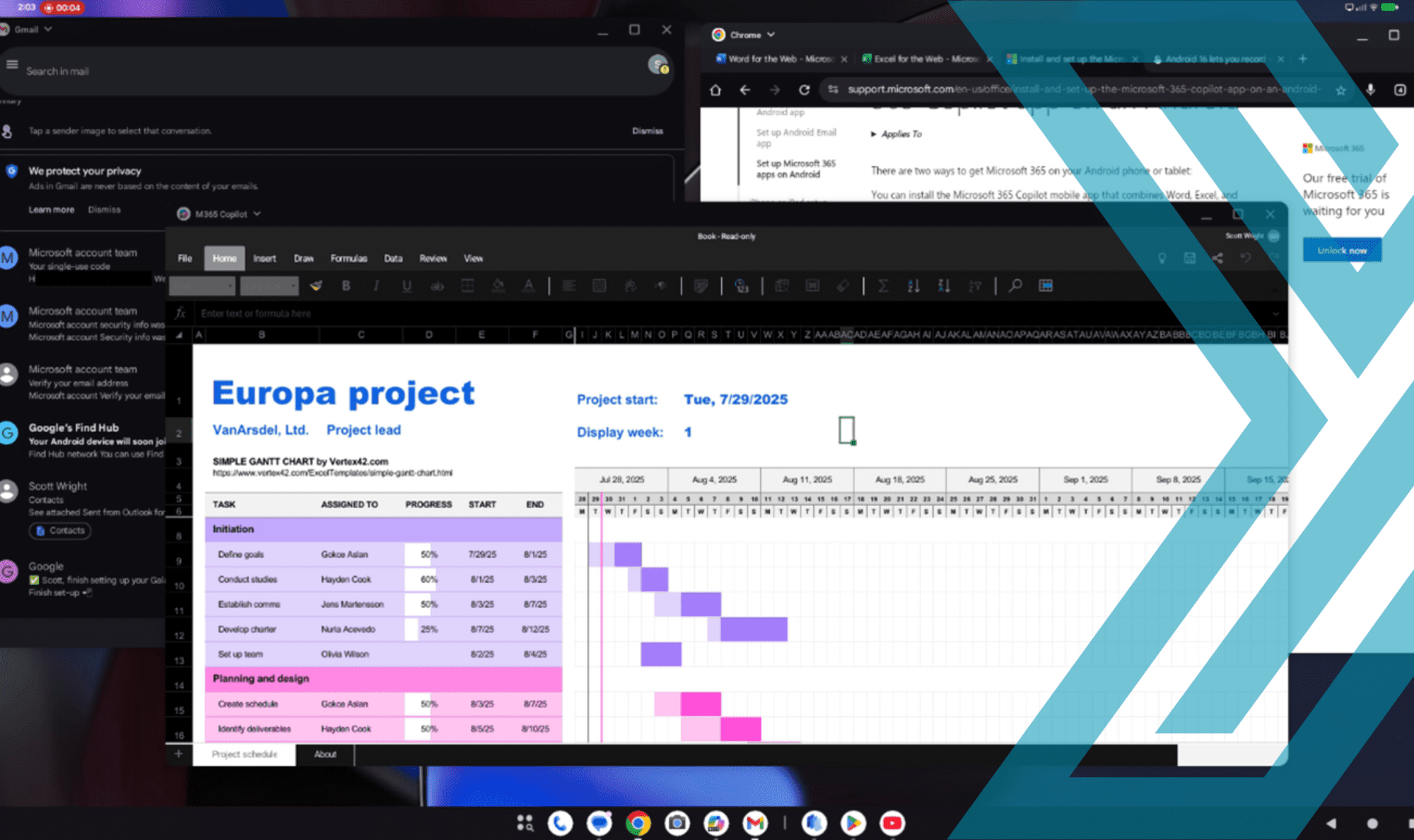Click the Sort ascending icon
This screenshot has width=1414, height=840.
coord(913,286)
